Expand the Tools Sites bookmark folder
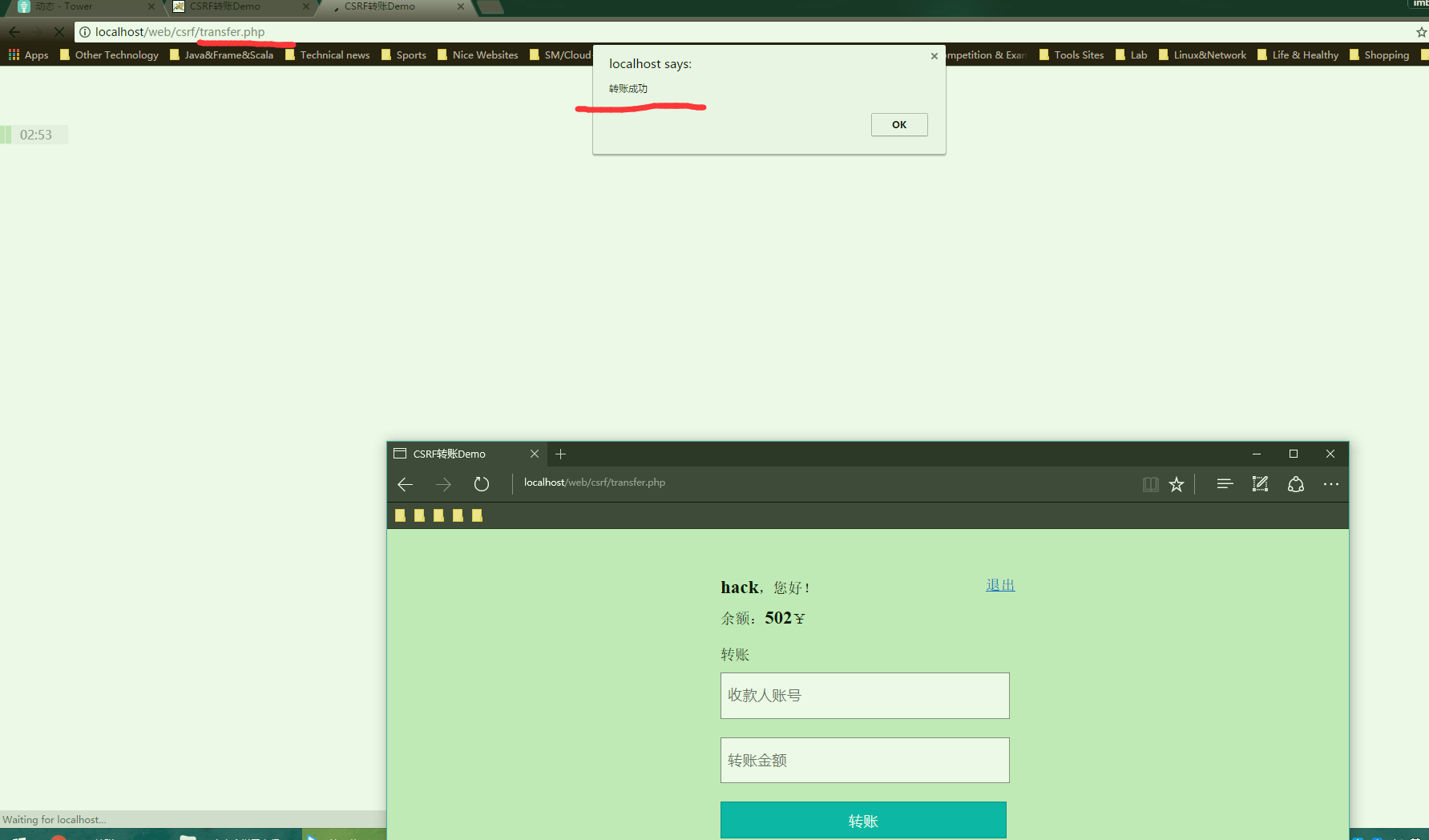Viewport: 1429px width, 840px height. click(x=1072, y=55)
